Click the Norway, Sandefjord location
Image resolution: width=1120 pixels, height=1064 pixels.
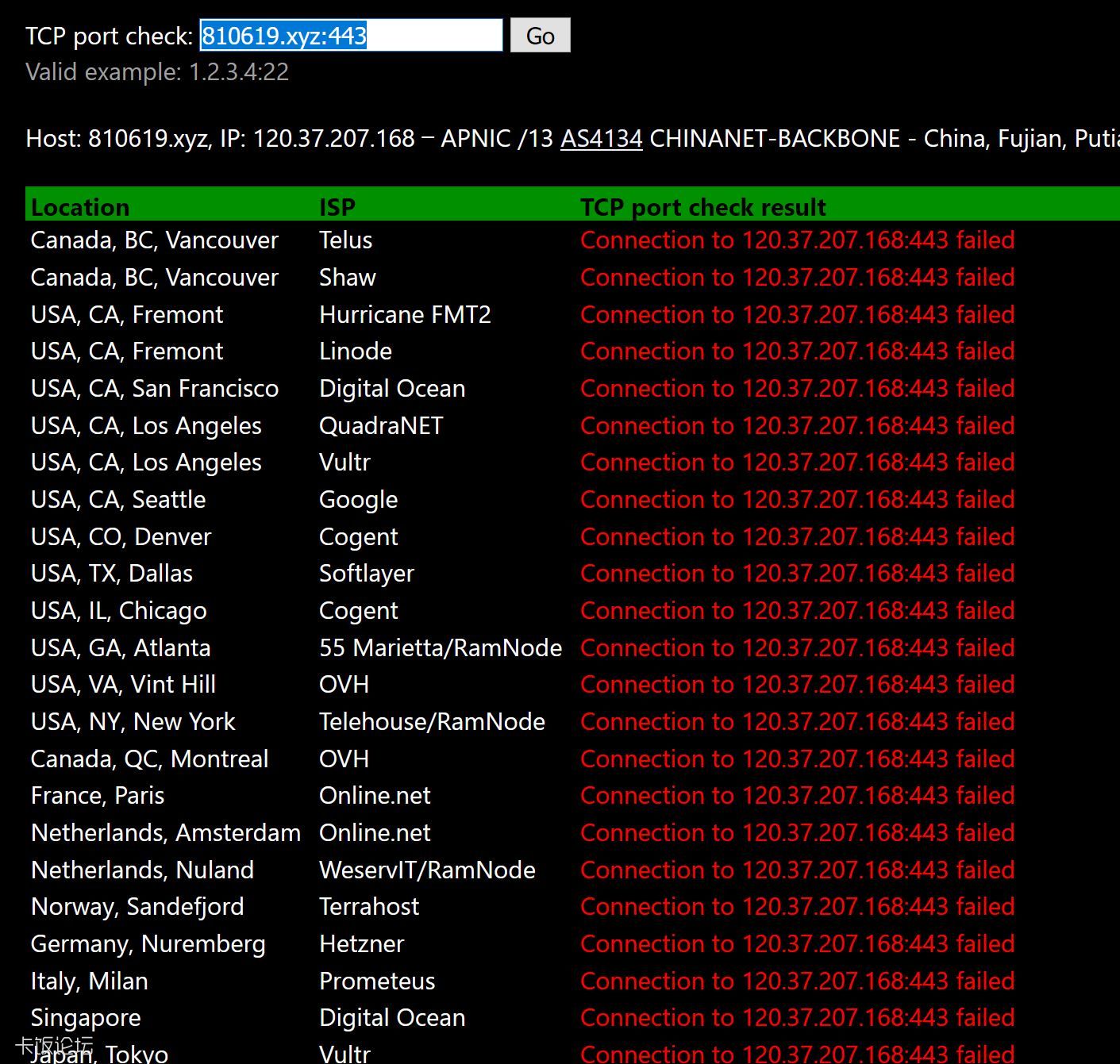(137, 907)
